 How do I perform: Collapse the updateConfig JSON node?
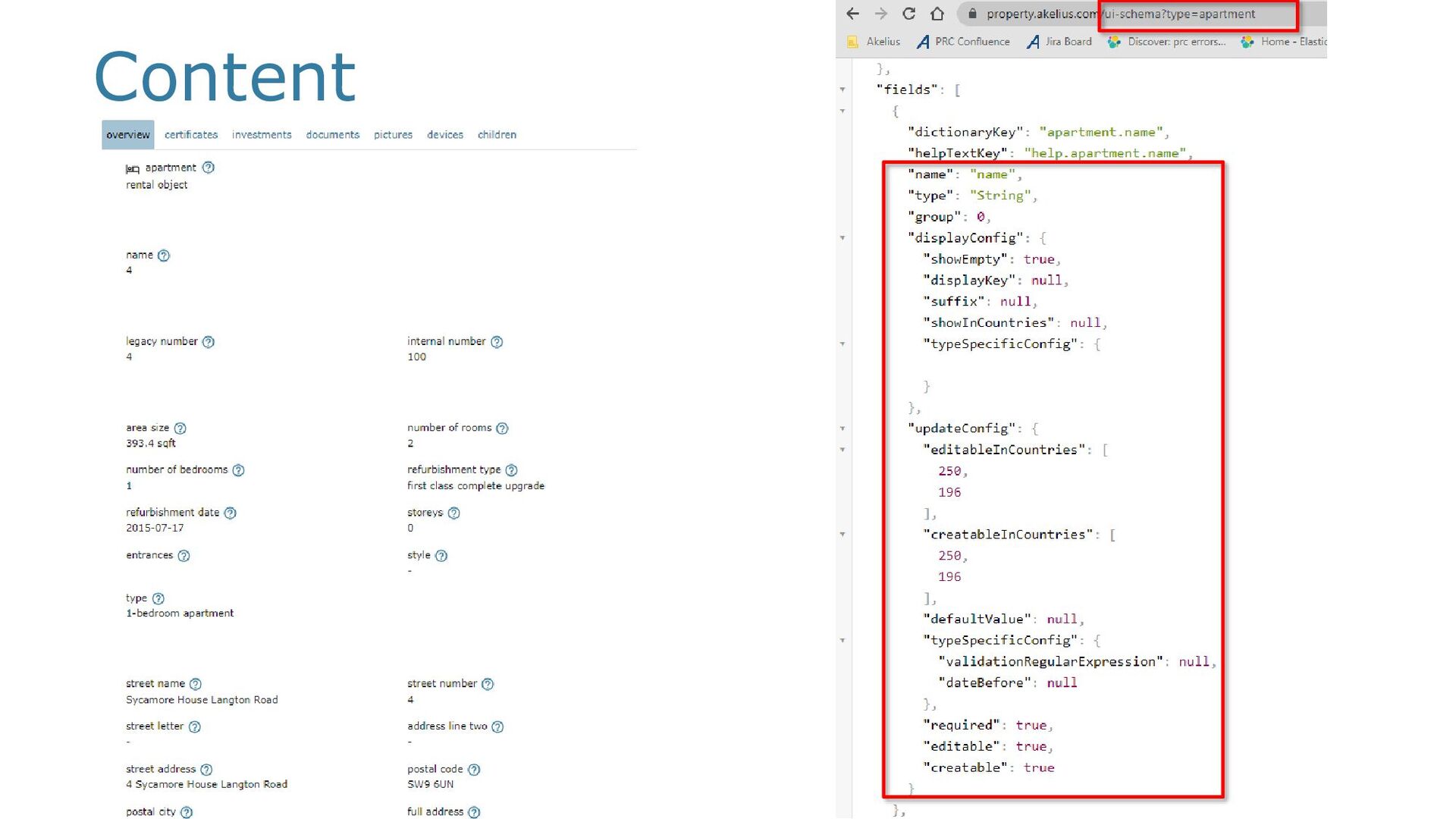[843, 428]
